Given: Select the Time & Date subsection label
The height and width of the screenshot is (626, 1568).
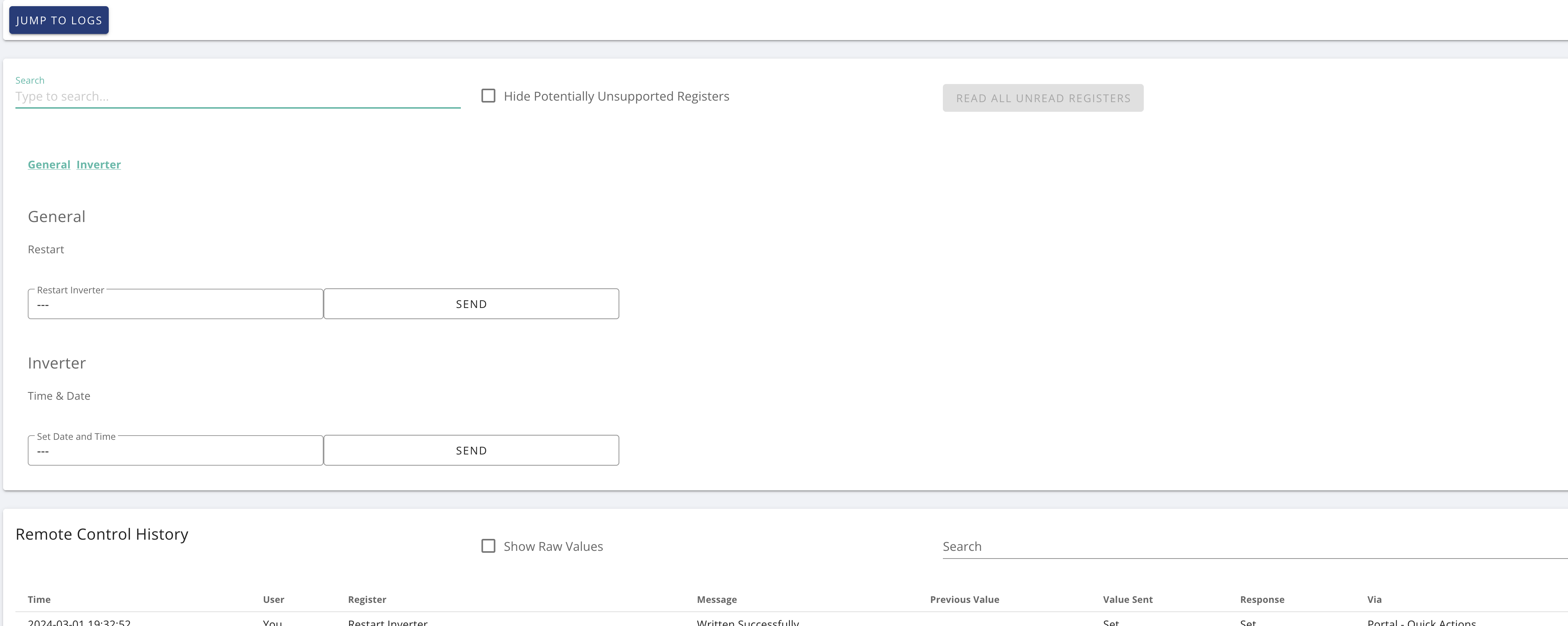Looking at the screenshot, I should pyautogui.click(x=59, y=396).
